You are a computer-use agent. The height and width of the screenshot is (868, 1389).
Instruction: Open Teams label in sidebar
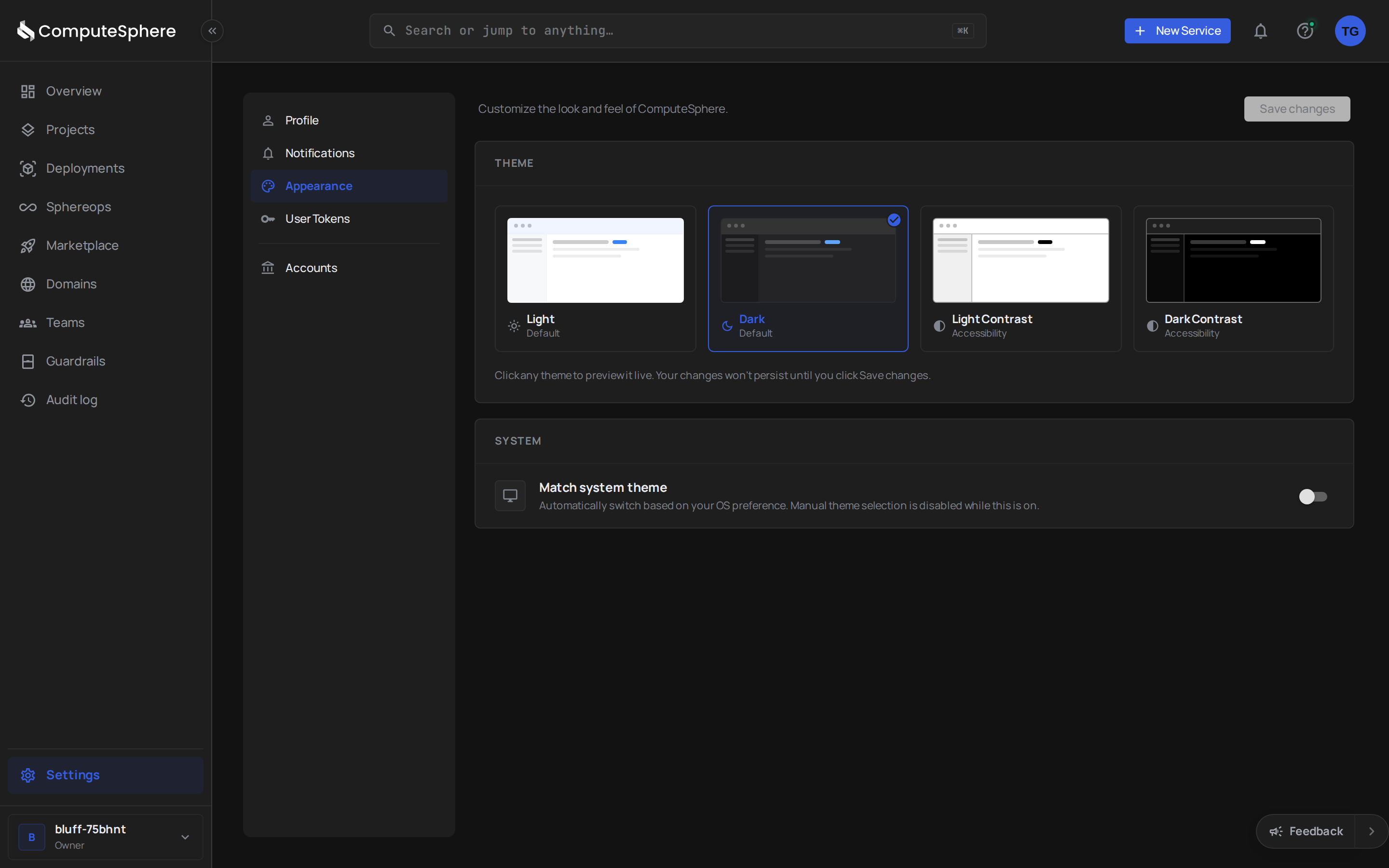tap(66, 323)
